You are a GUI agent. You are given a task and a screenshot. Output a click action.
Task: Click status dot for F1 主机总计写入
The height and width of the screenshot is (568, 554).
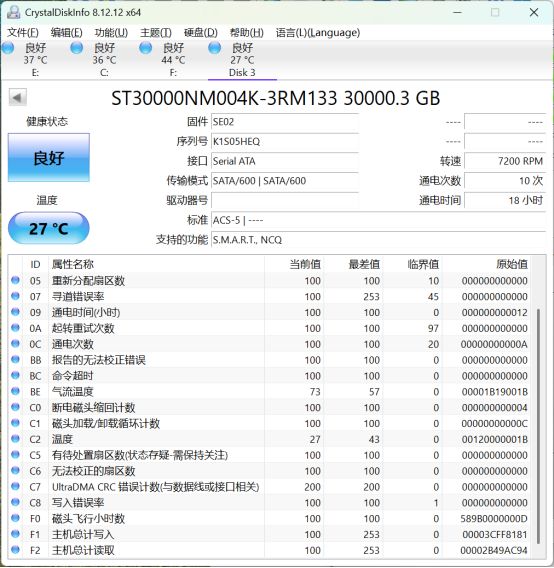pyautogui.click(x=15, y=534)
